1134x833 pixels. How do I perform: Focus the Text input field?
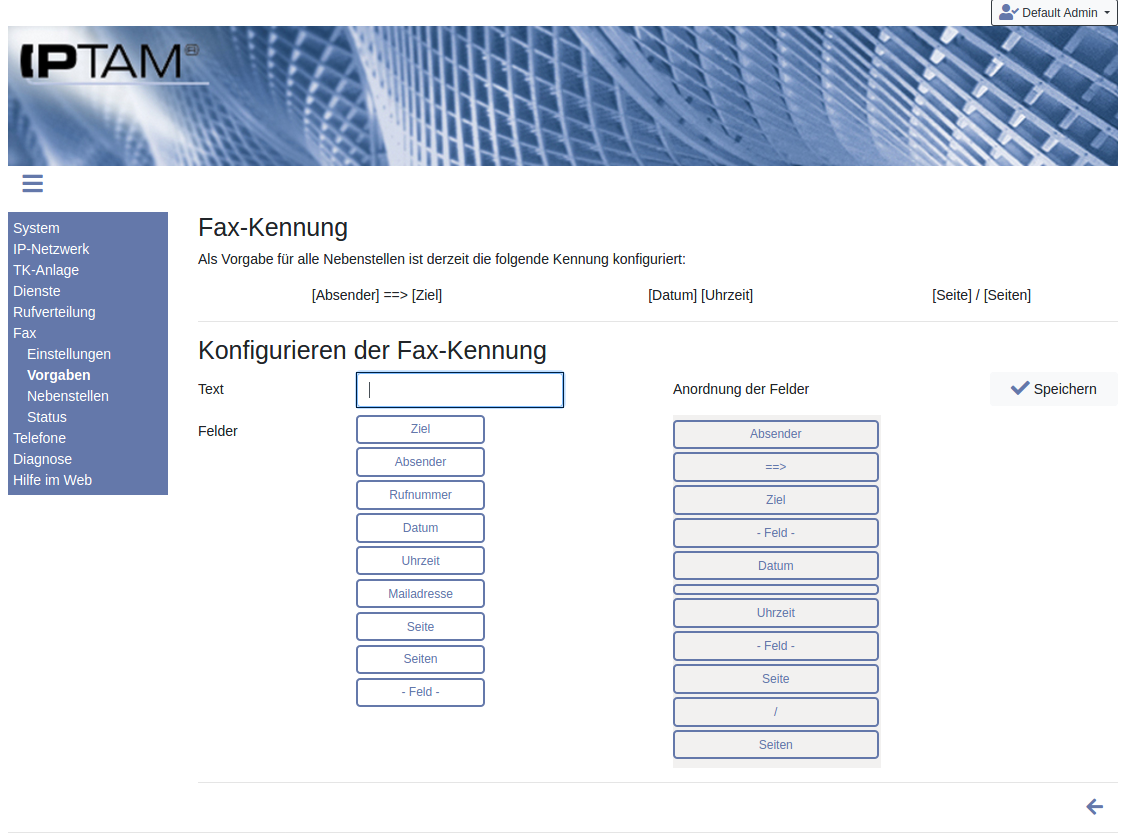coord(460,390)
